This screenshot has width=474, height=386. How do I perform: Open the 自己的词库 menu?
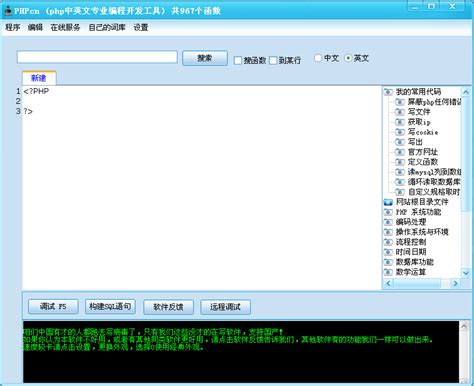(x=107, y=27)
